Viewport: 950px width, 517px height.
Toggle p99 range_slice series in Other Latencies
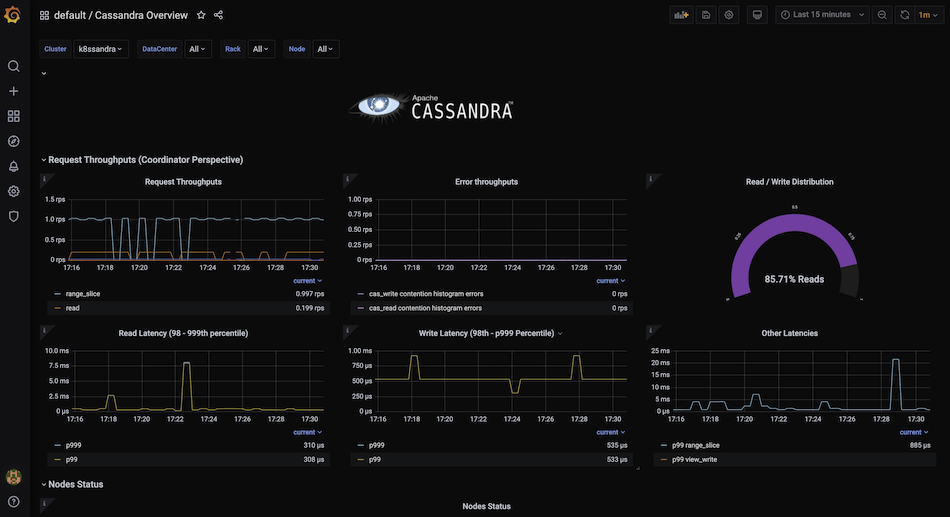point(696,445)
